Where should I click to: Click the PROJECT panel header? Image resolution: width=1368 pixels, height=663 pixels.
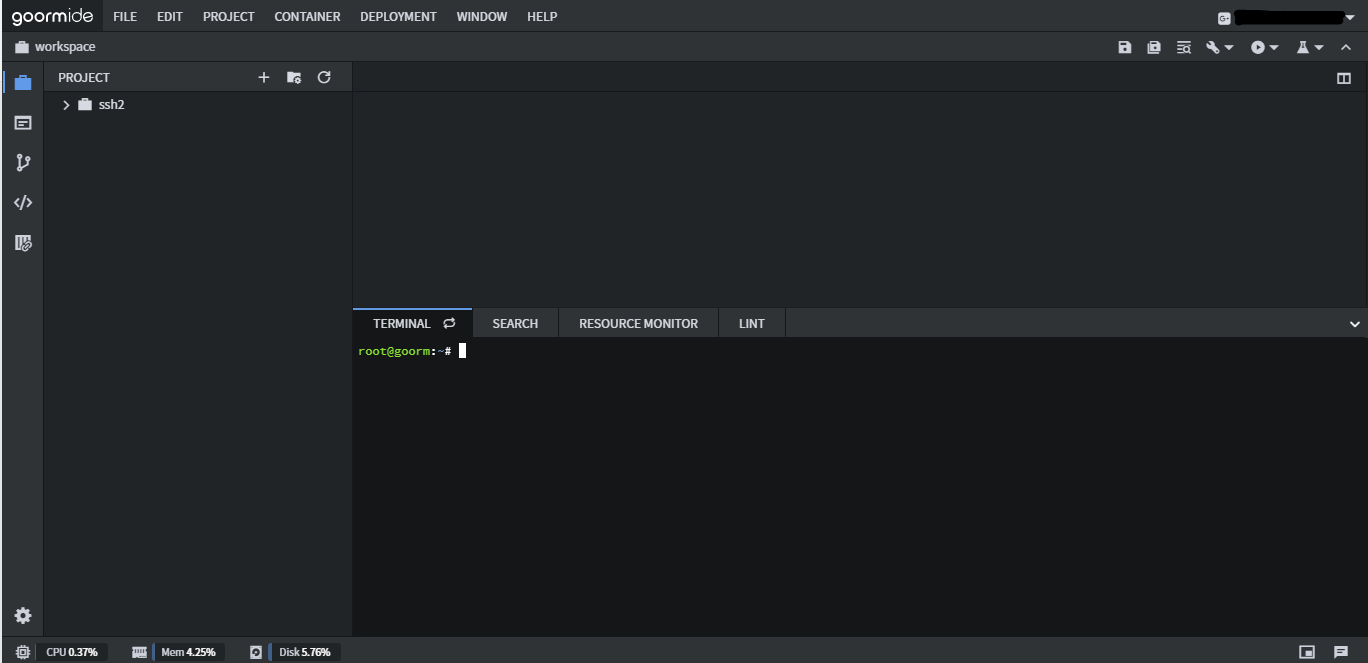click(x=84, y=77)
